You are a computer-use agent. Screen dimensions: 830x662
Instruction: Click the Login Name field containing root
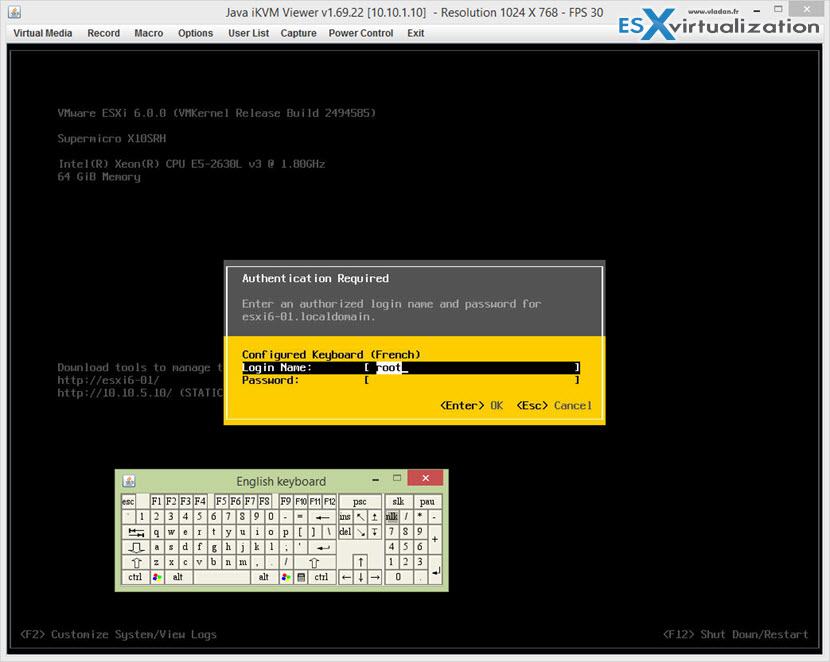472,367
